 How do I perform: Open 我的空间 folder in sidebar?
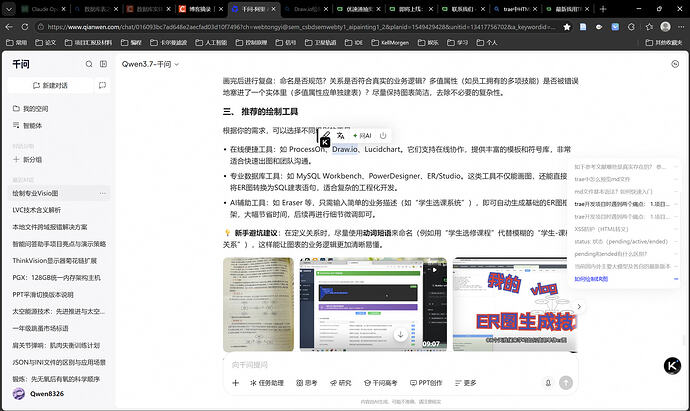(30, 109)
